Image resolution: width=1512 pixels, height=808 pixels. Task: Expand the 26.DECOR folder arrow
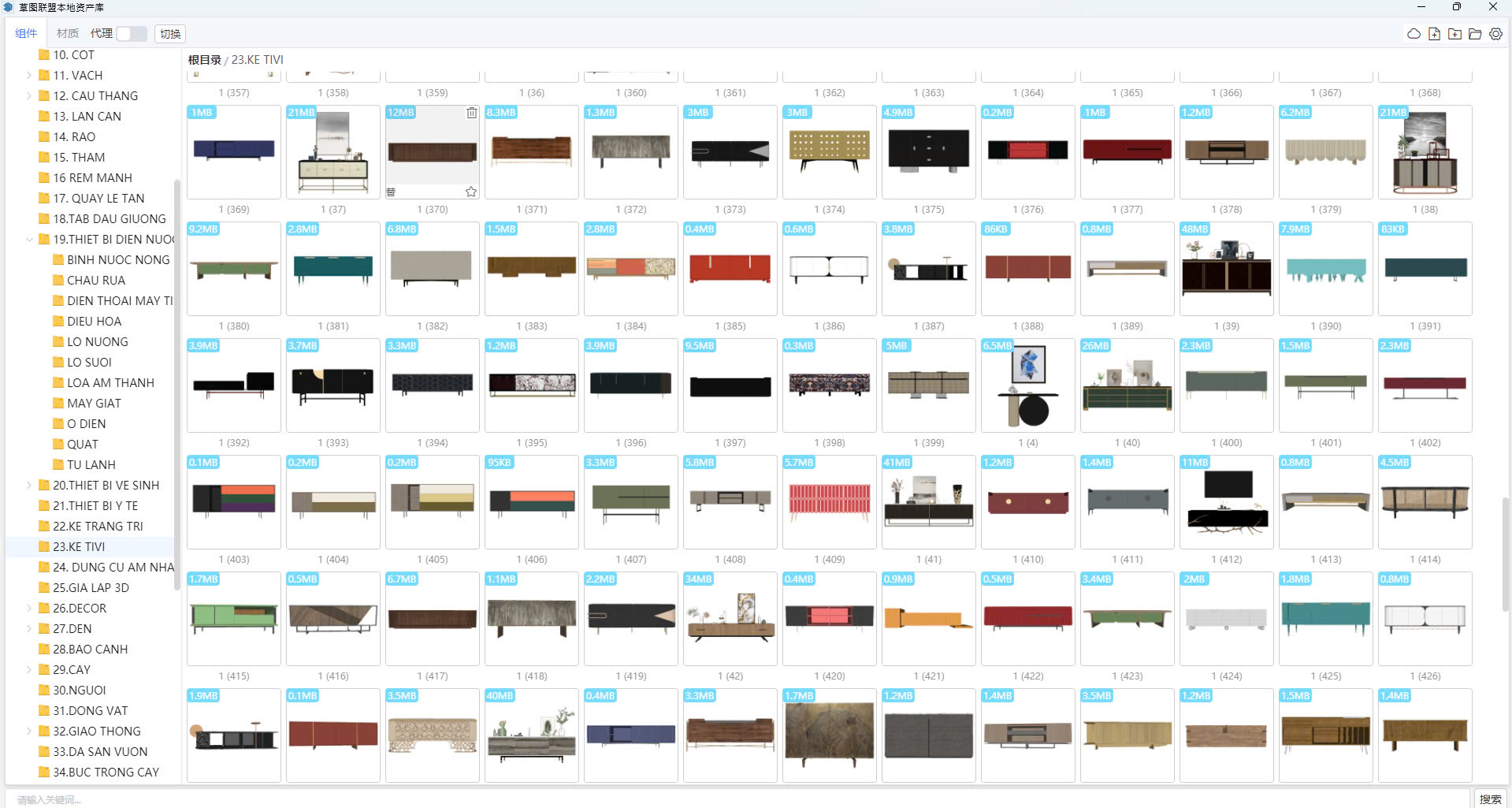coord(29,609)
